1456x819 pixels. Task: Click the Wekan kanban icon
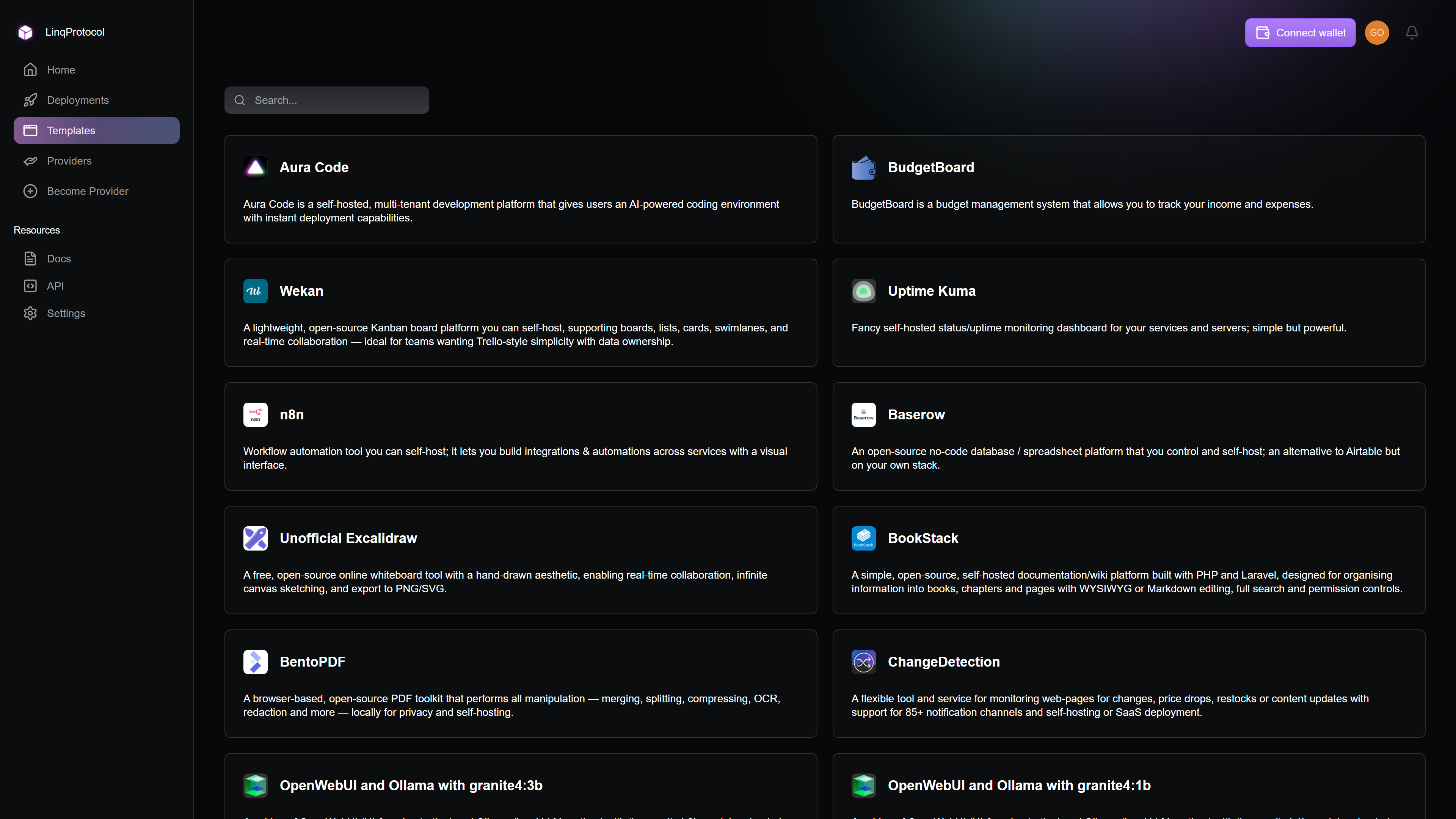256,290
